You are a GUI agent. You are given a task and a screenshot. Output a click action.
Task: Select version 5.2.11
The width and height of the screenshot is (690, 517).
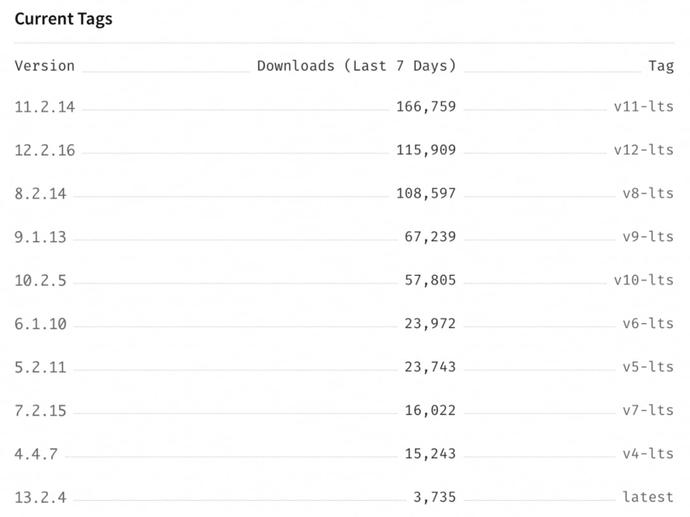40,367
